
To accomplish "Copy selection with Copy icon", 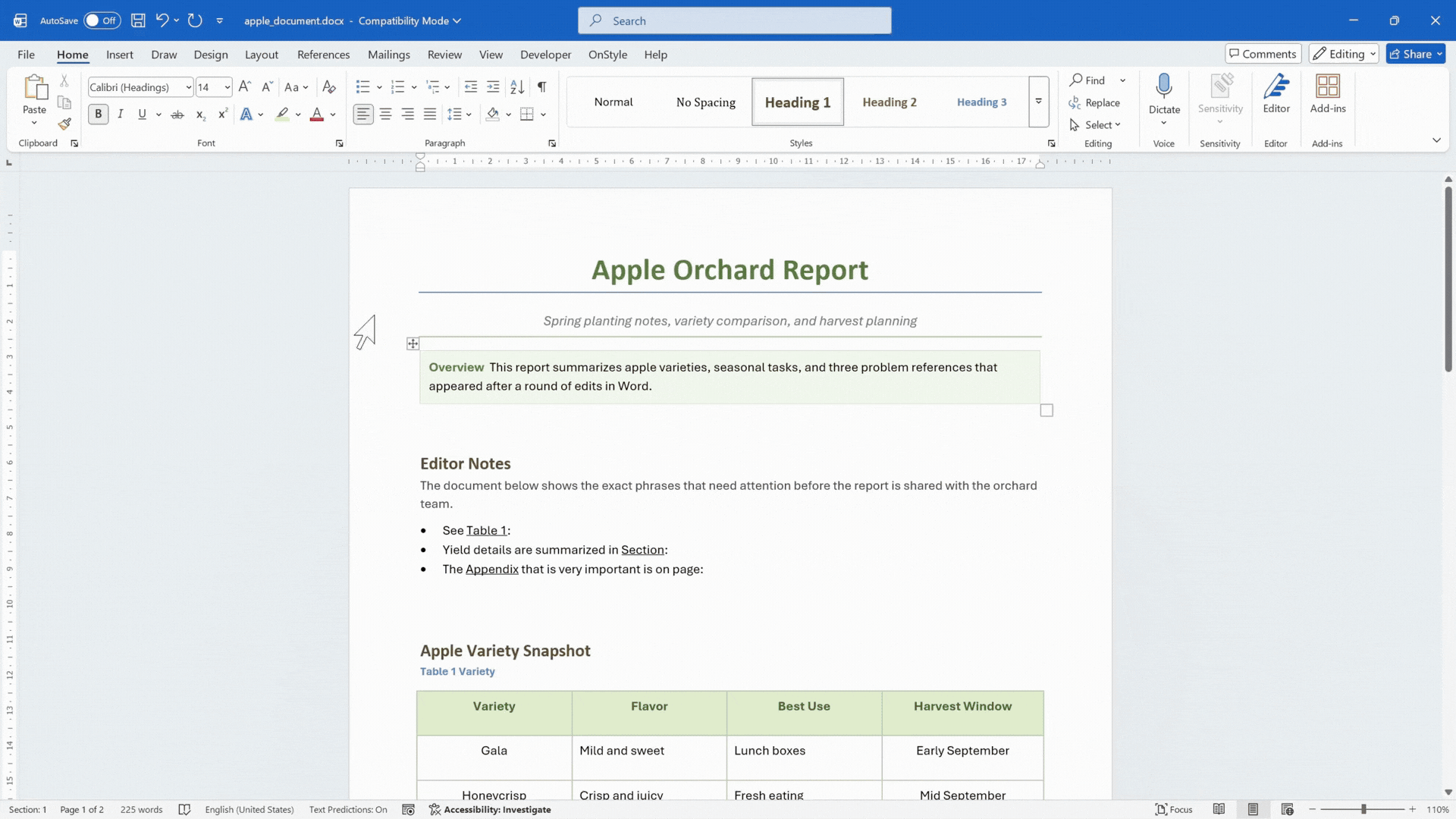I will [64, 102].
